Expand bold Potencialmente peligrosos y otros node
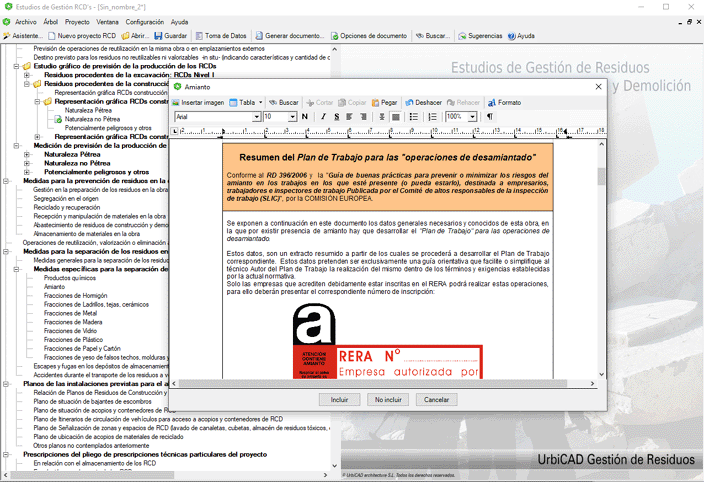The height and width of the screenshot is (482, 704). (x=27, y=172)
